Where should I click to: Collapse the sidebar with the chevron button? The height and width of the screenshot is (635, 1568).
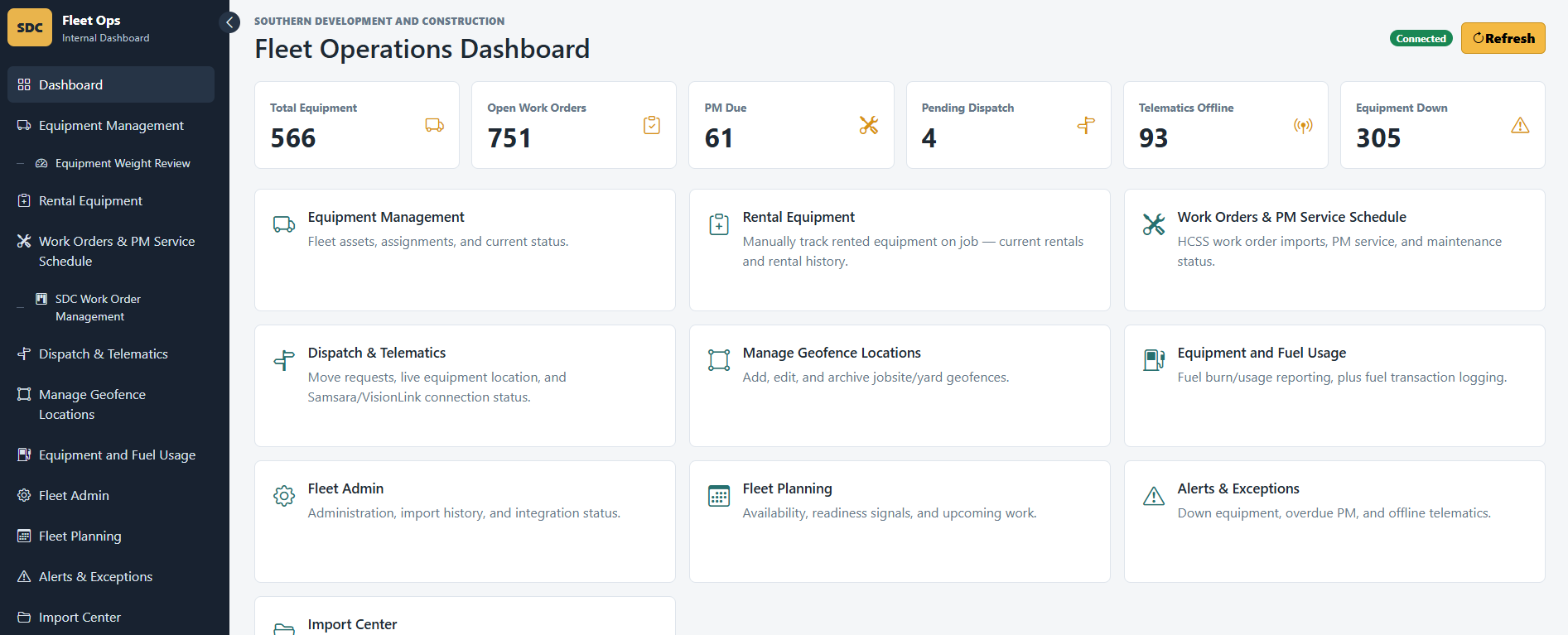pyautogui.click(x=229, y=22)
